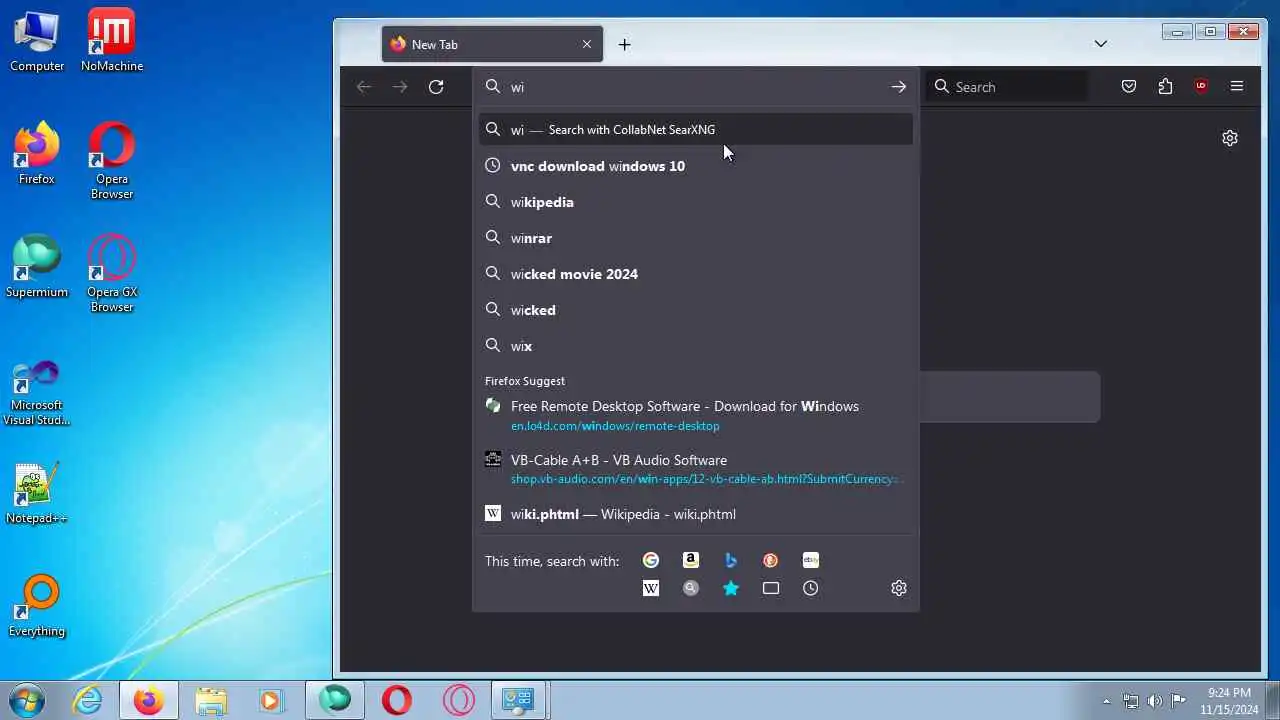1280x720 pixels.
Task: Open a new tab with plus button
Action: tap(625, 44)
